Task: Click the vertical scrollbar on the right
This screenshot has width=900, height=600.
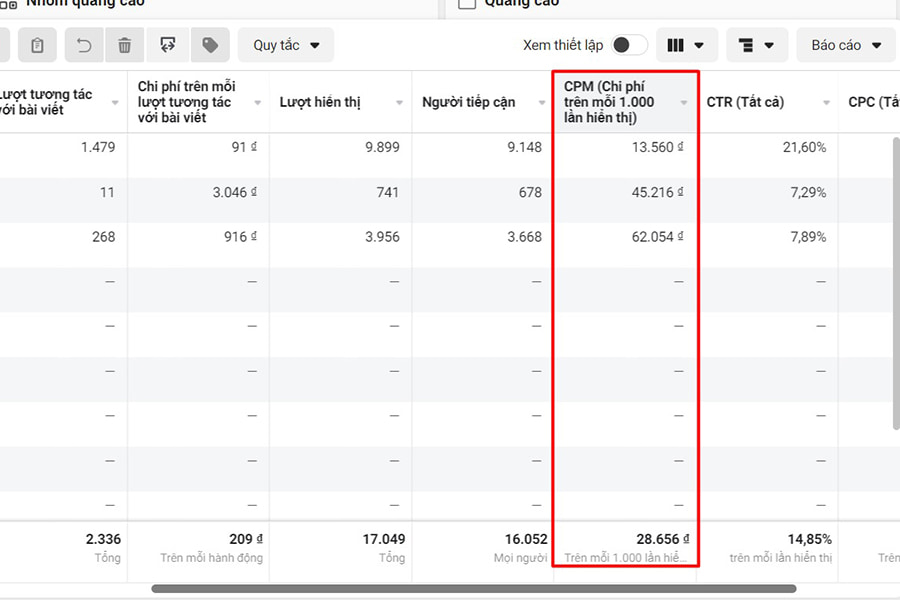Action: 895,282
